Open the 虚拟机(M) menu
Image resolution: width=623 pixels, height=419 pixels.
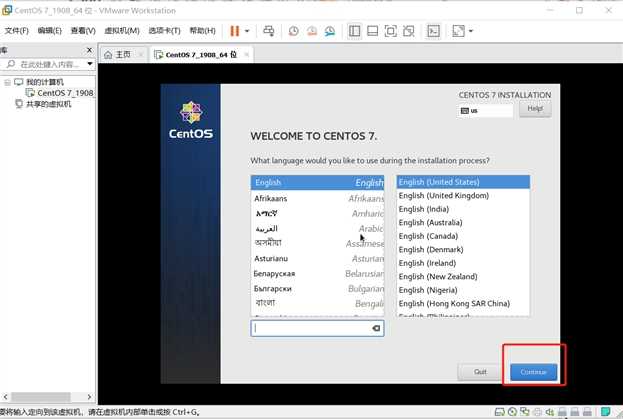click(122, 31)
